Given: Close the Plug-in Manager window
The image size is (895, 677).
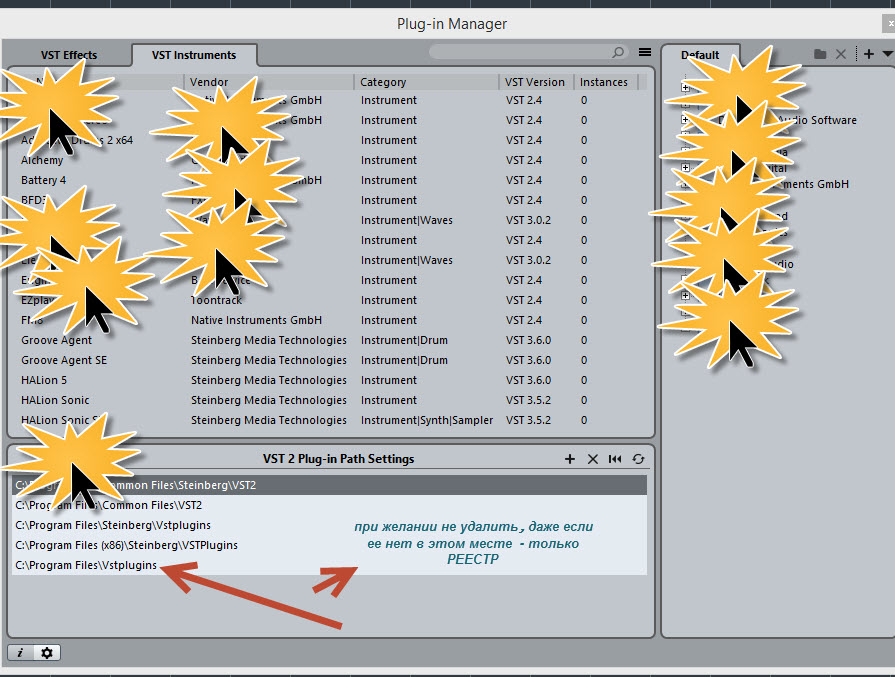Looking at the screenshot, I should tap(889, 23).
